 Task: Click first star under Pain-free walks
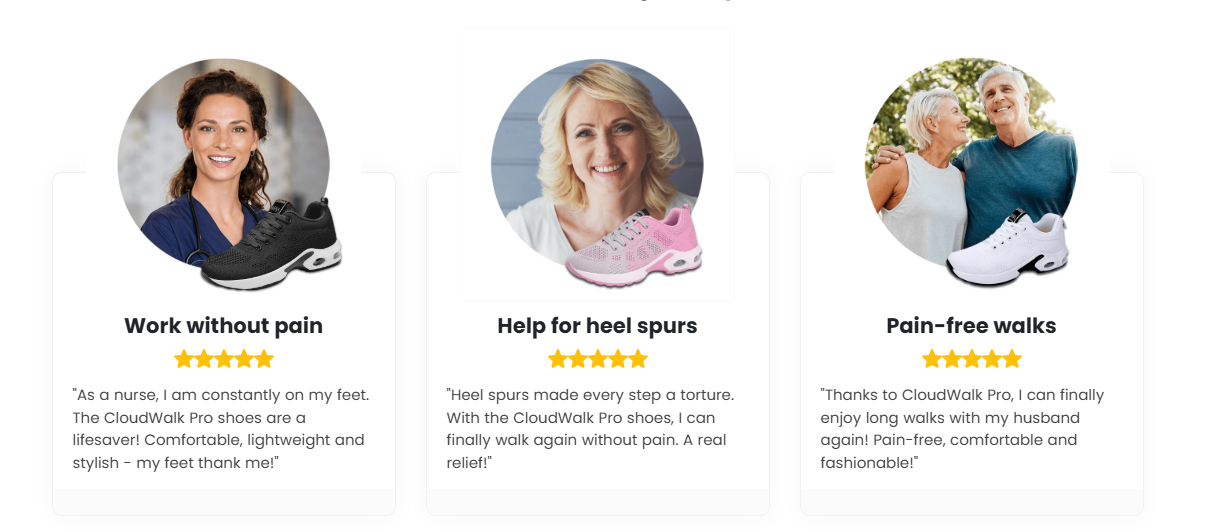(x=932, y=359)
